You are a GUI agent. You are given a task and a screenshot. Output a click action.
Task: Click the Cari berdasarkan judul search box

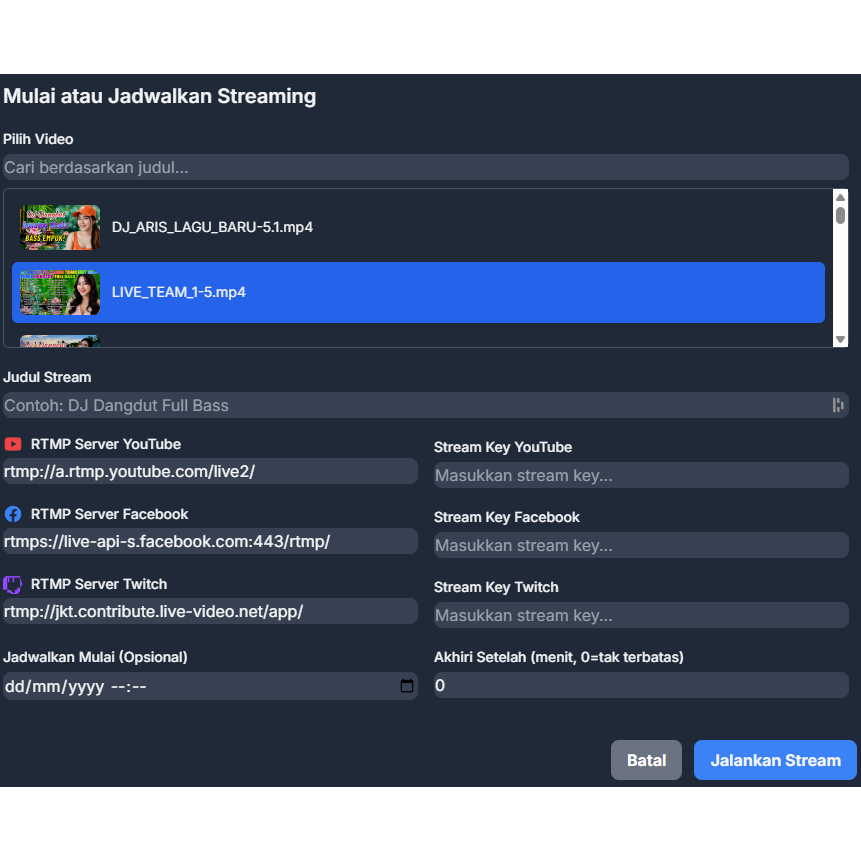(426, 167)
